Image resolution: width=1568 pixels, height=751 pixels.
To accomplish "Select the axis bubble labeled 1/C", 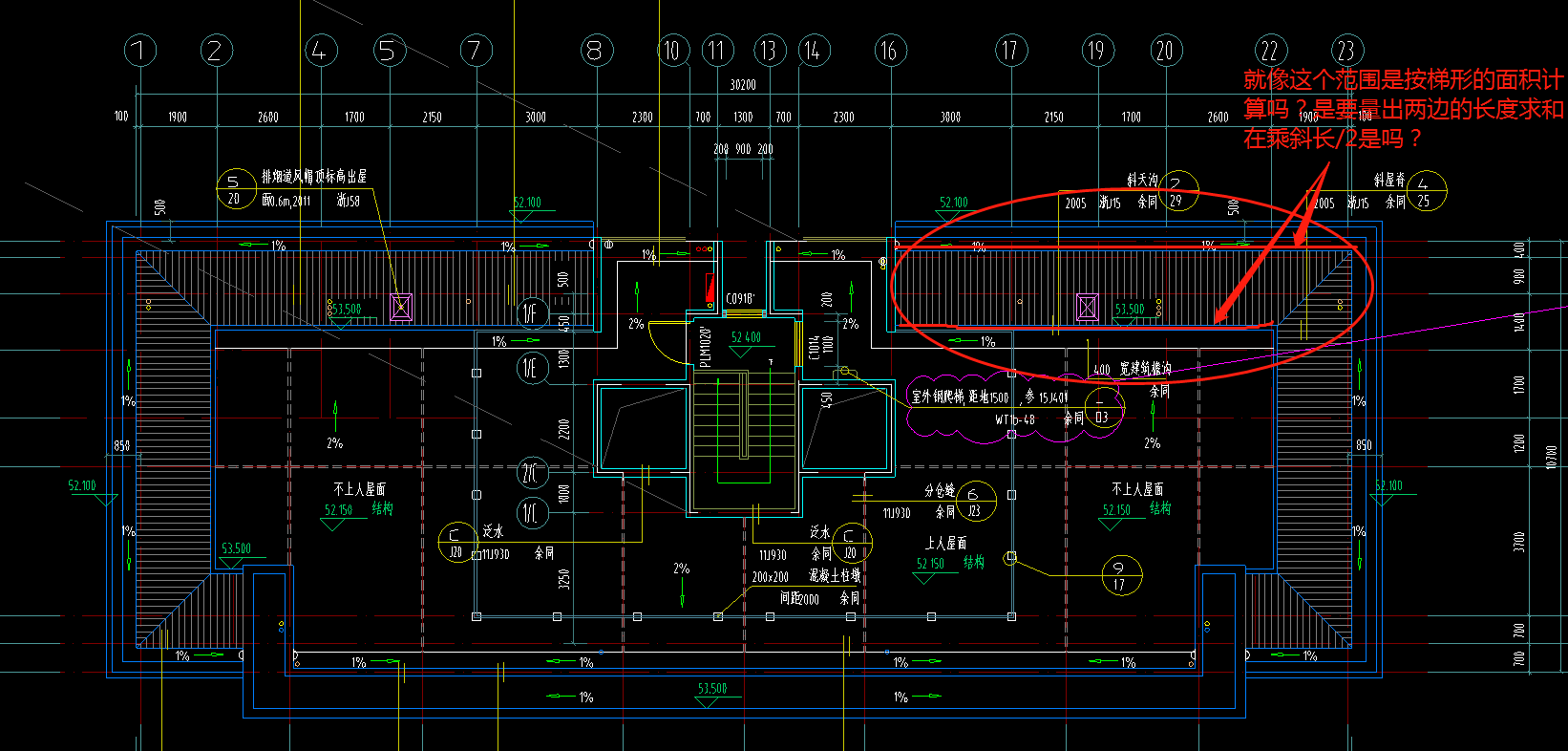I will point(532,513).
